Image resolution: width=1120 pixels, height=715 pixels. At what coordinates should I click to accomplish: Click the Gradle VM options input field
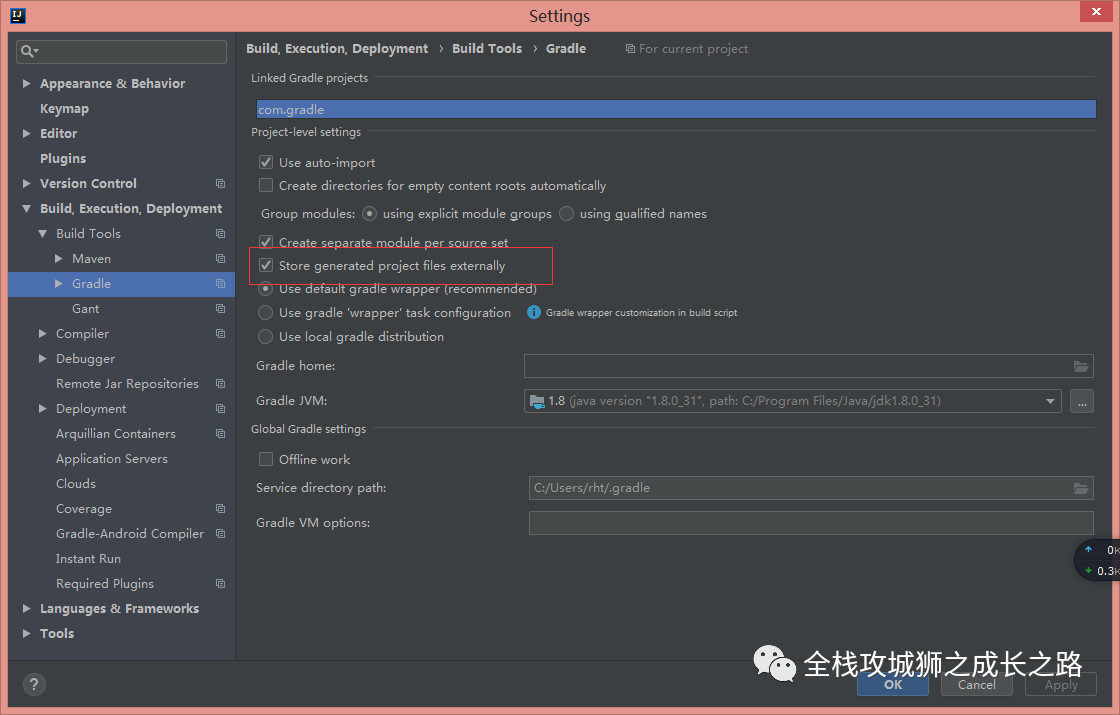point(811,523)
